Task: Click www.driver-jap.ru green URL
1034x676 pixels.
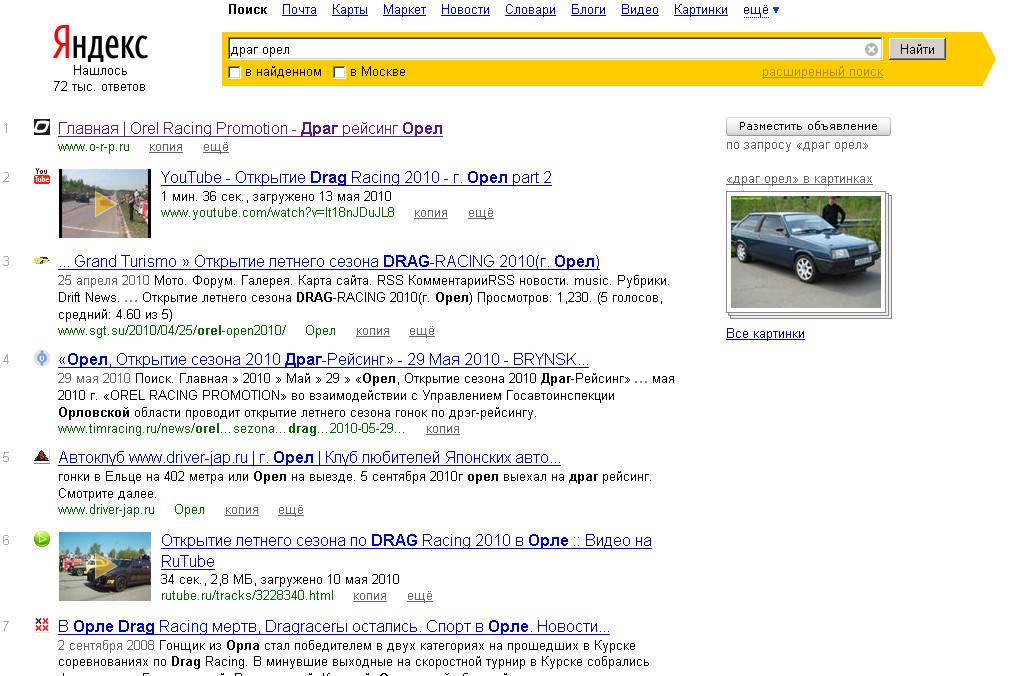Action: click(106, 510)
